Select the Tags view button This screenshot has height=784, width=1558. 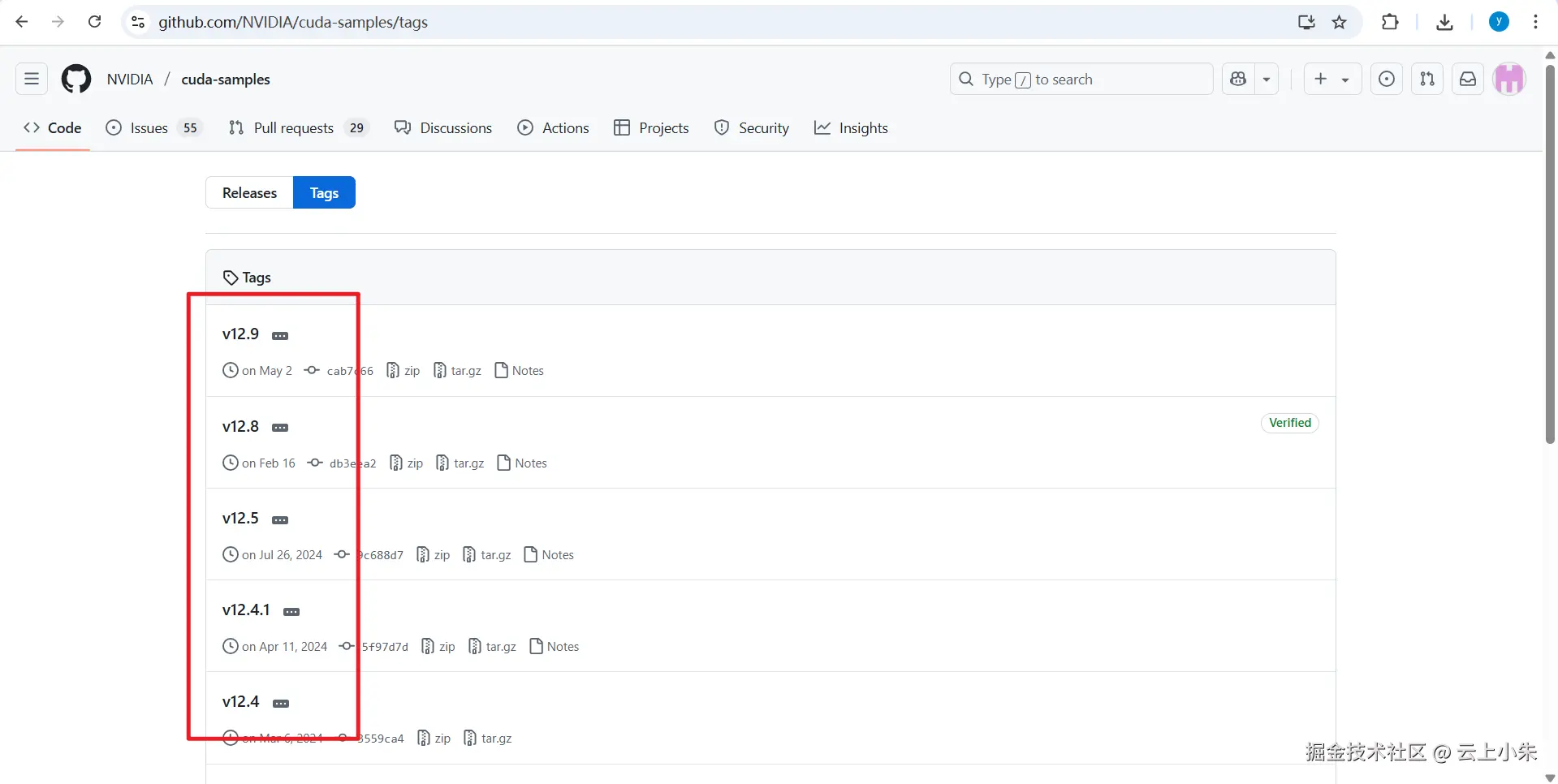point(324,192)
